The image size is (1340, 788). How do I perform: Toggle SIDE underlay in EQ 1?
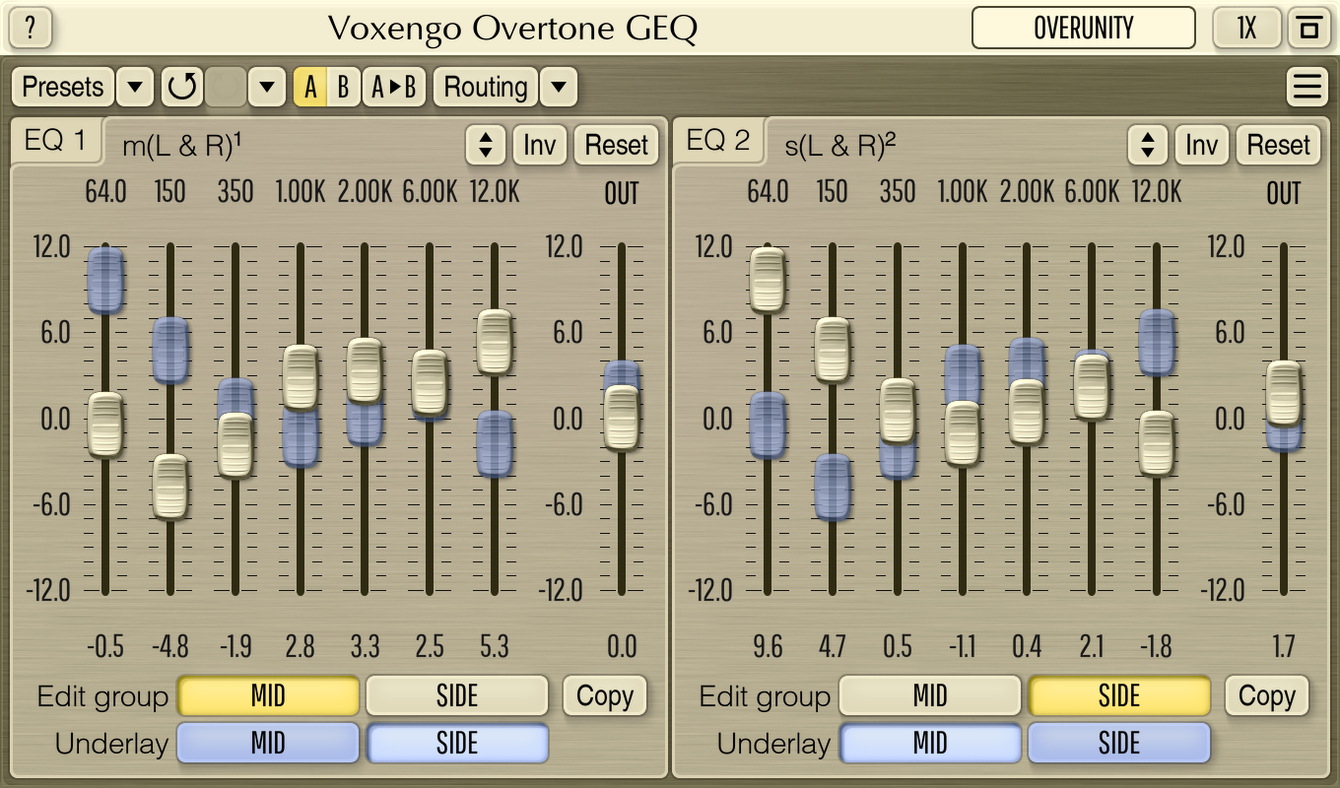tap(457, 743)
